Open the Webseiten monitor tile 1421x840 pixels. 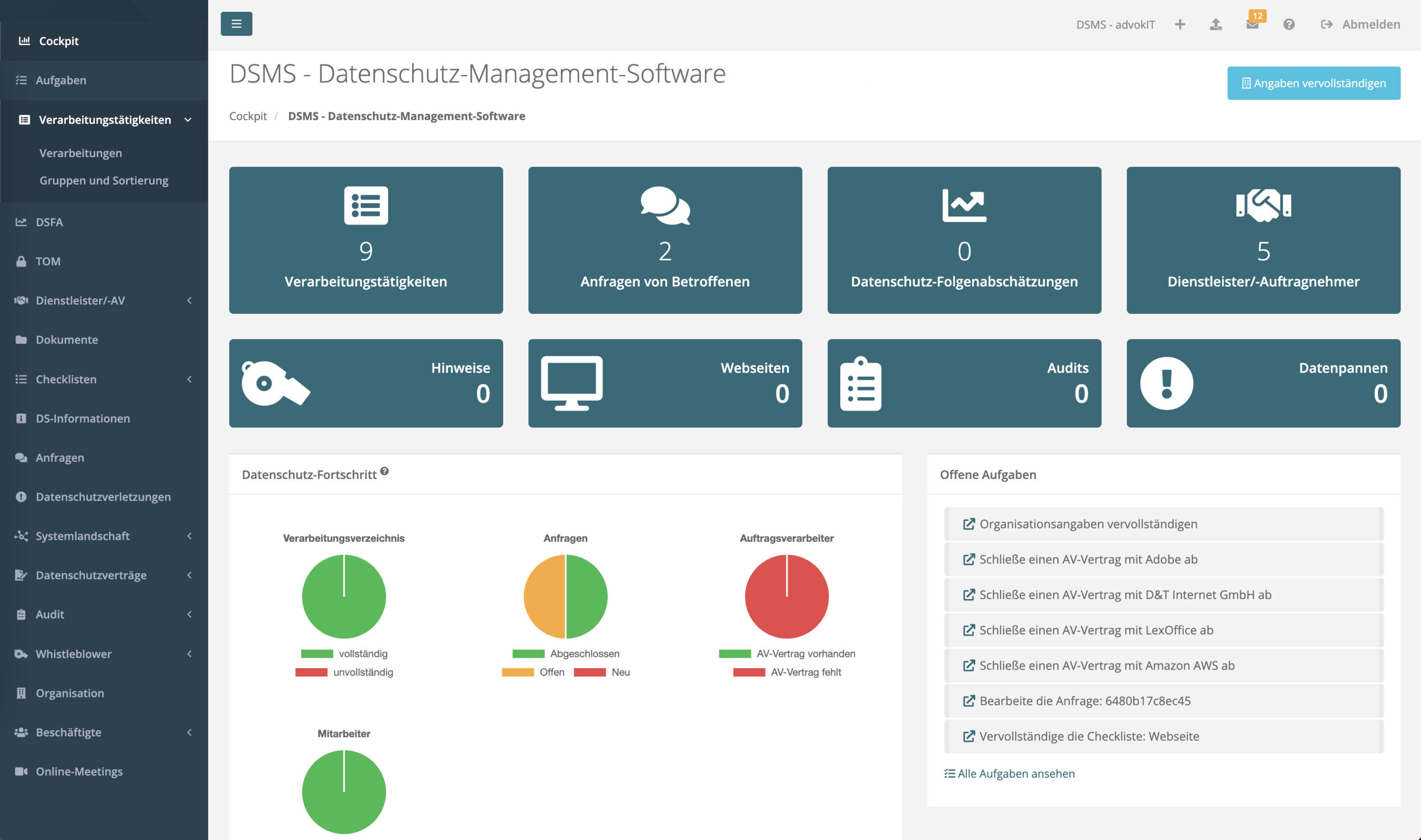click(664, 383)
